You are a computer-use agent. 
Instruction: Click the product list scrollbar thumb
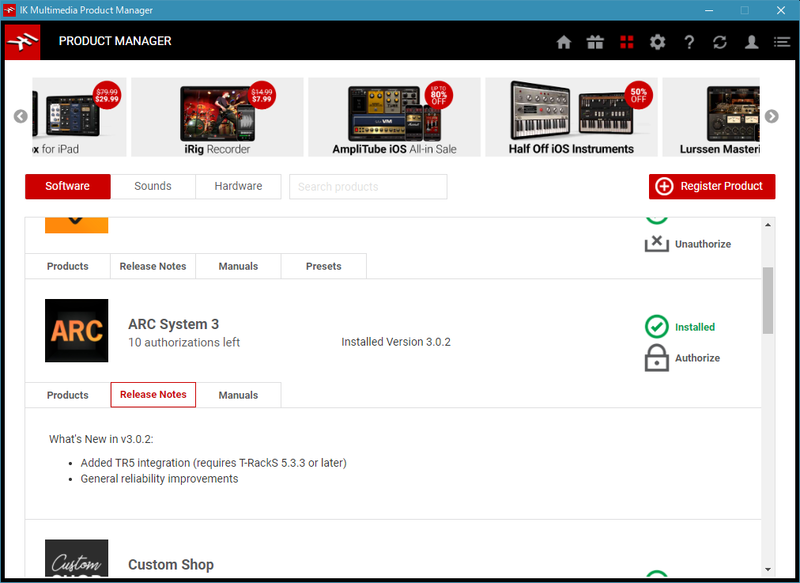[768, 300]
